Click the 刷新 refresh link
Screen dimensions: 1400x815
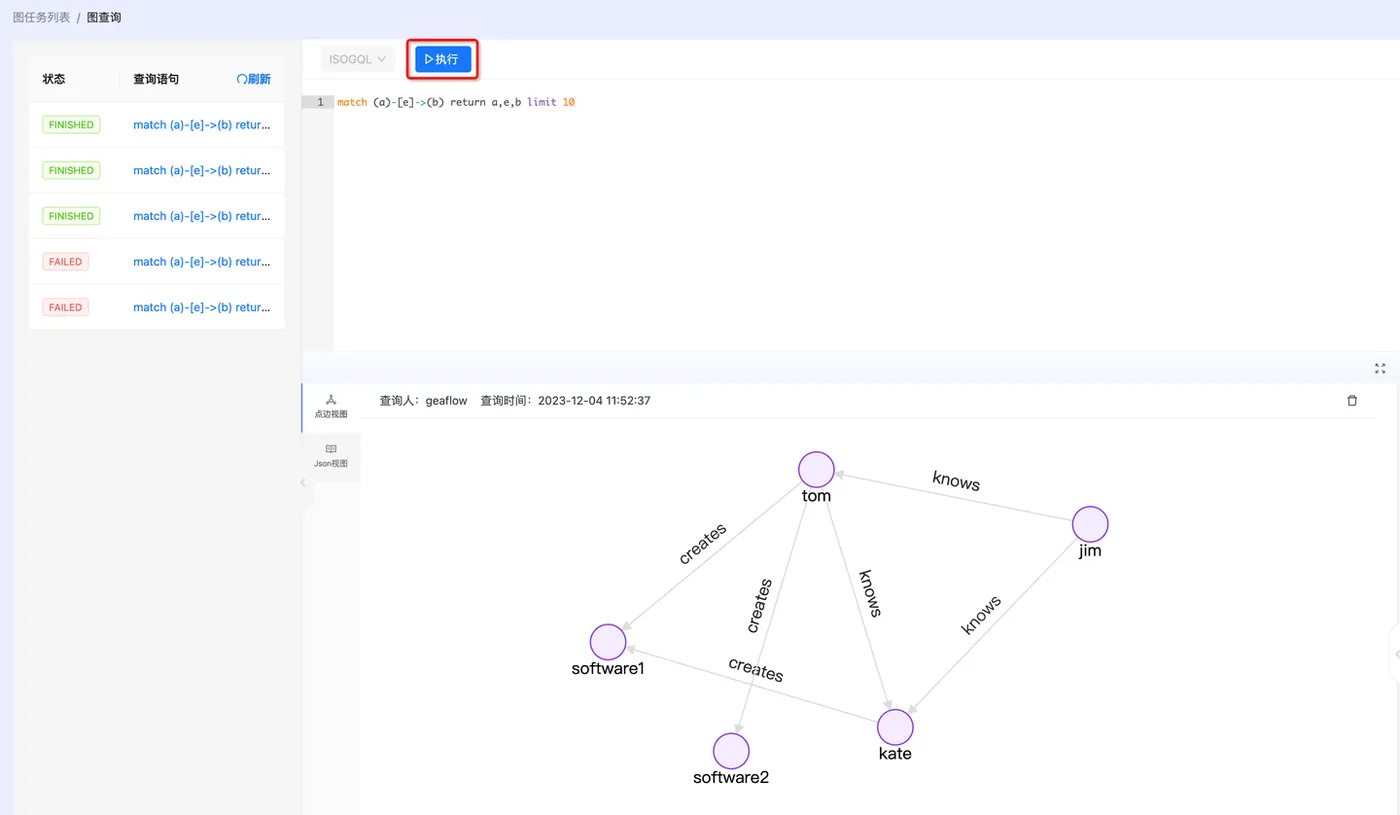pos(254,79)
